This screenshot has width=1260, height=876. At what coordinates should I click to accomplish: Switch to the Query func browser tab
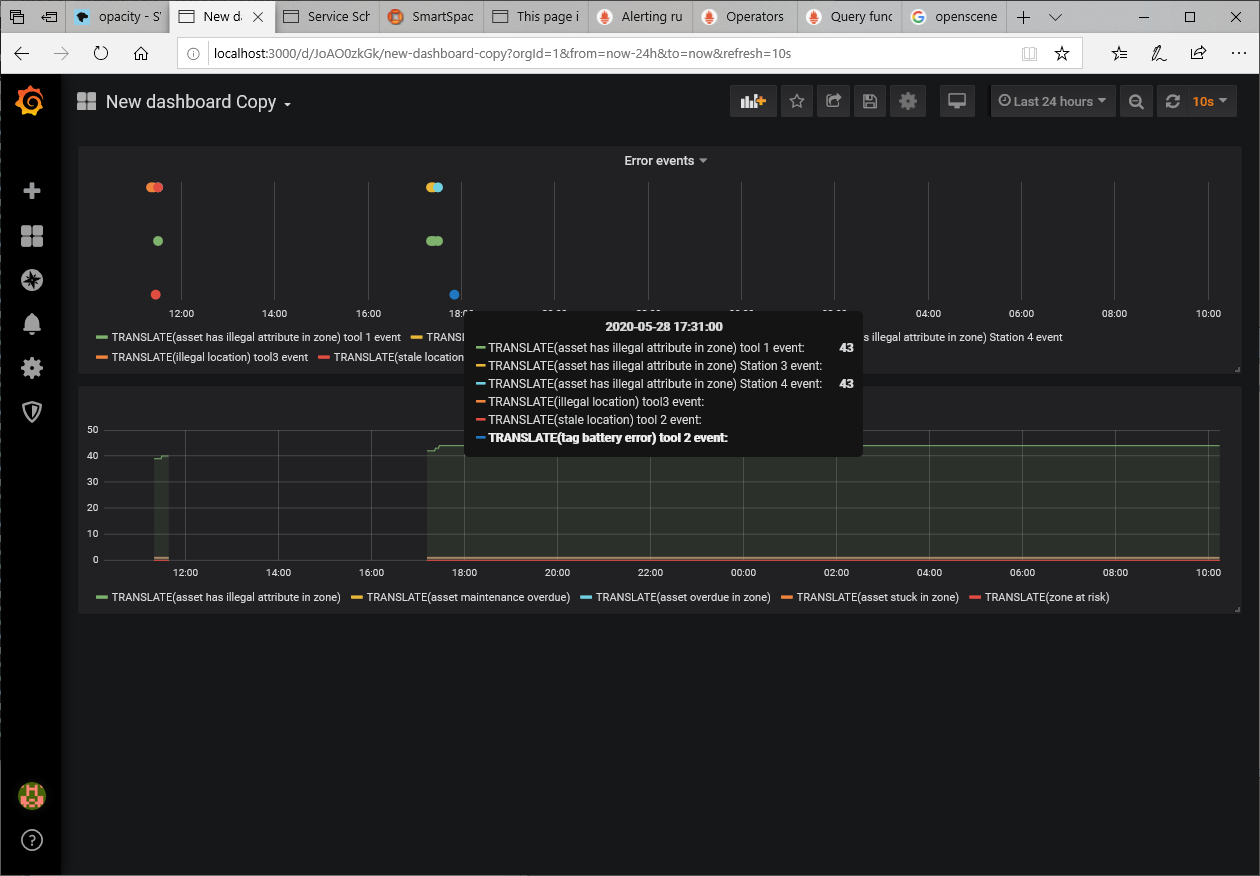[849, 17]
